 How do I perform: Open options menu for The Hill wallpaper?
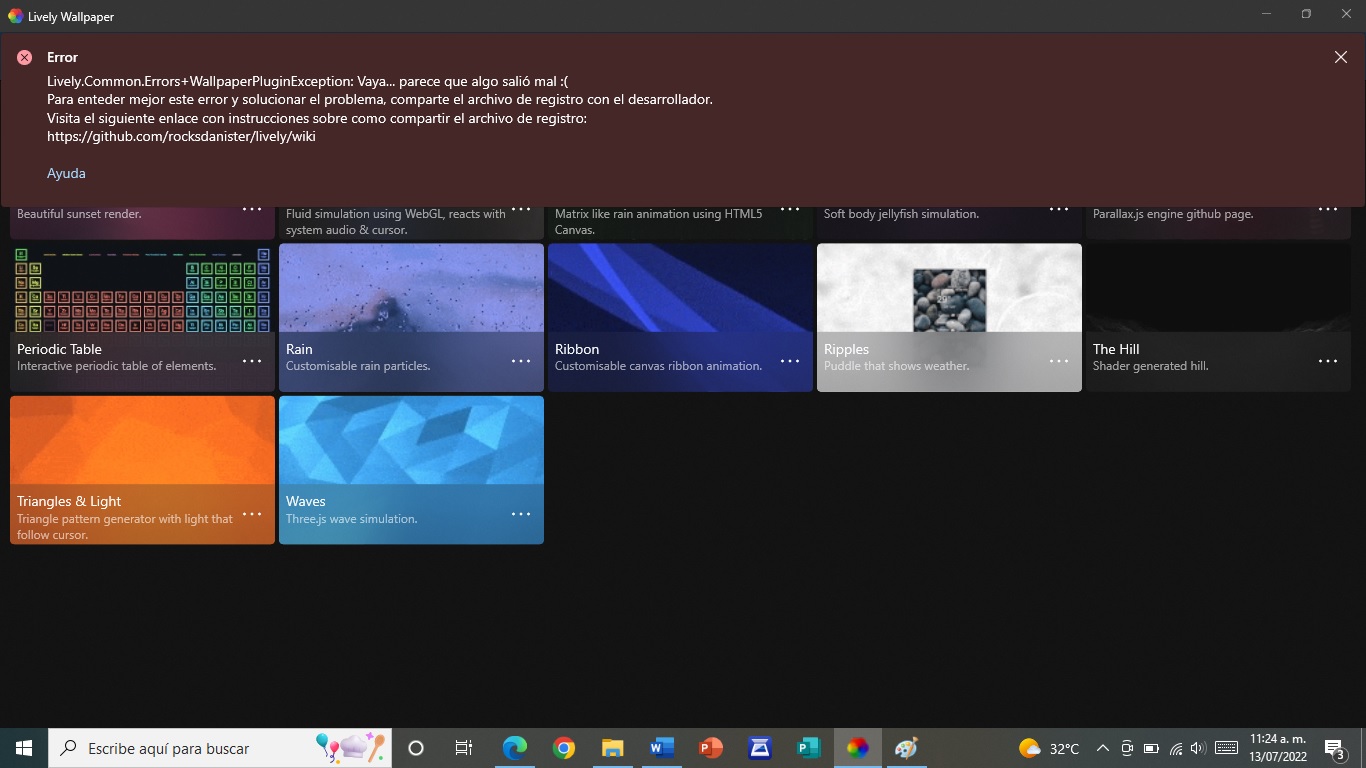(x=1327, y=361)
